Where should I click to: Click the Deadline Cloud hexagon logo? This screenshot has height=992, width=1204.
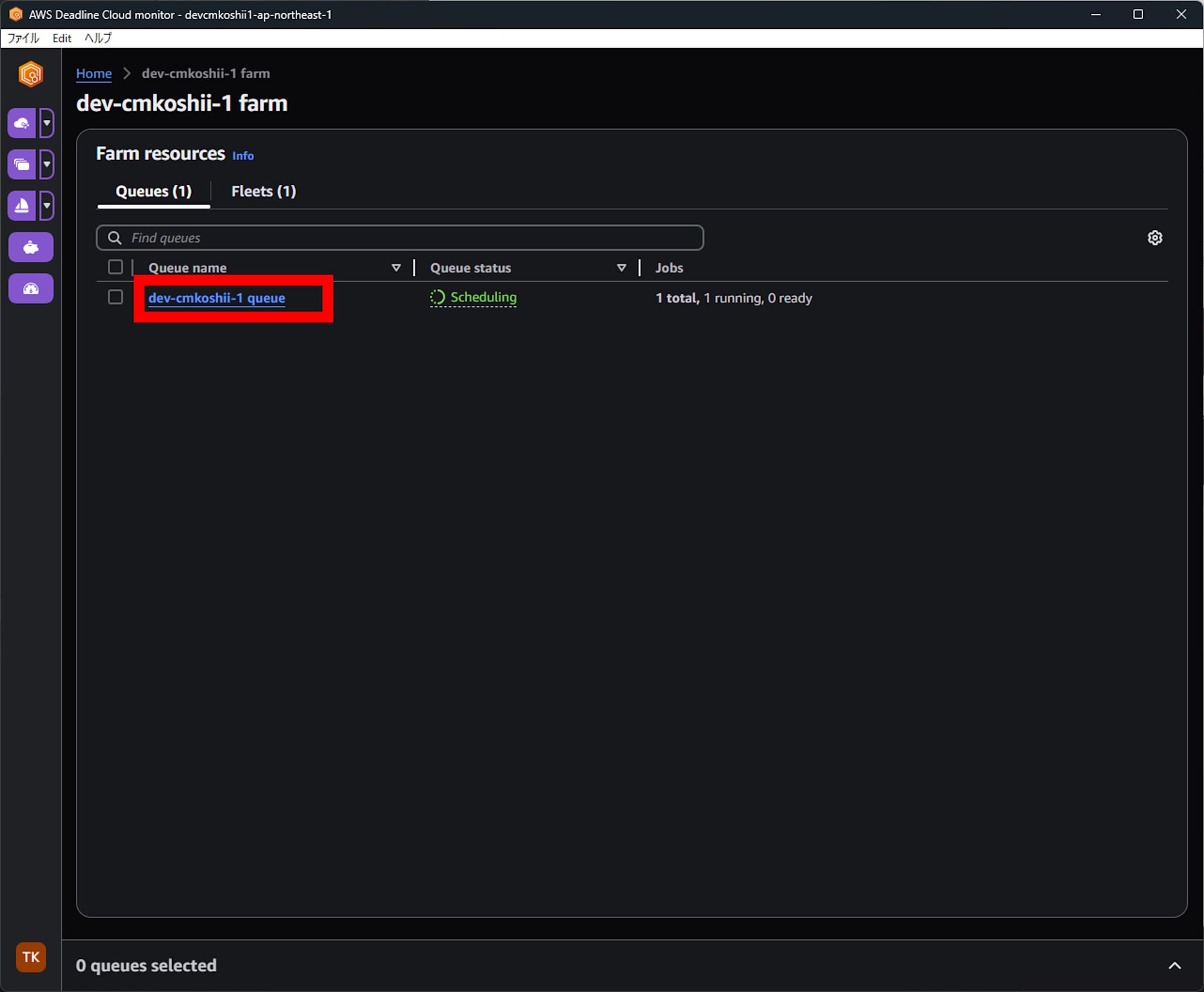click(x=31, y=74)
